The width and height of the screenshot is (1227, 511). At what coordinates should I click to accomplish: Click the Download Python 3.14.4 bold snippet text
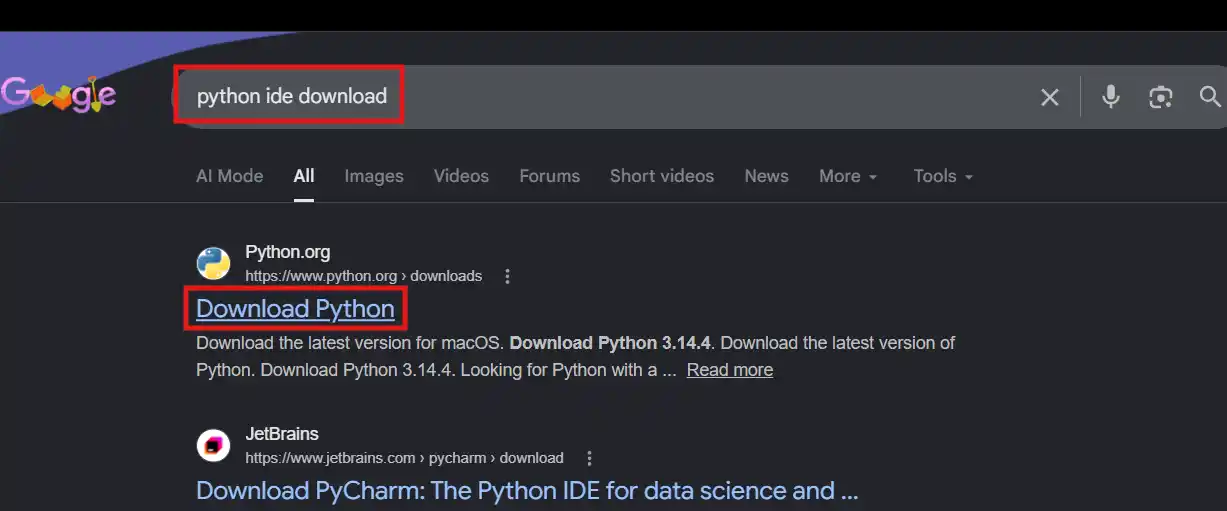(610, 343)
